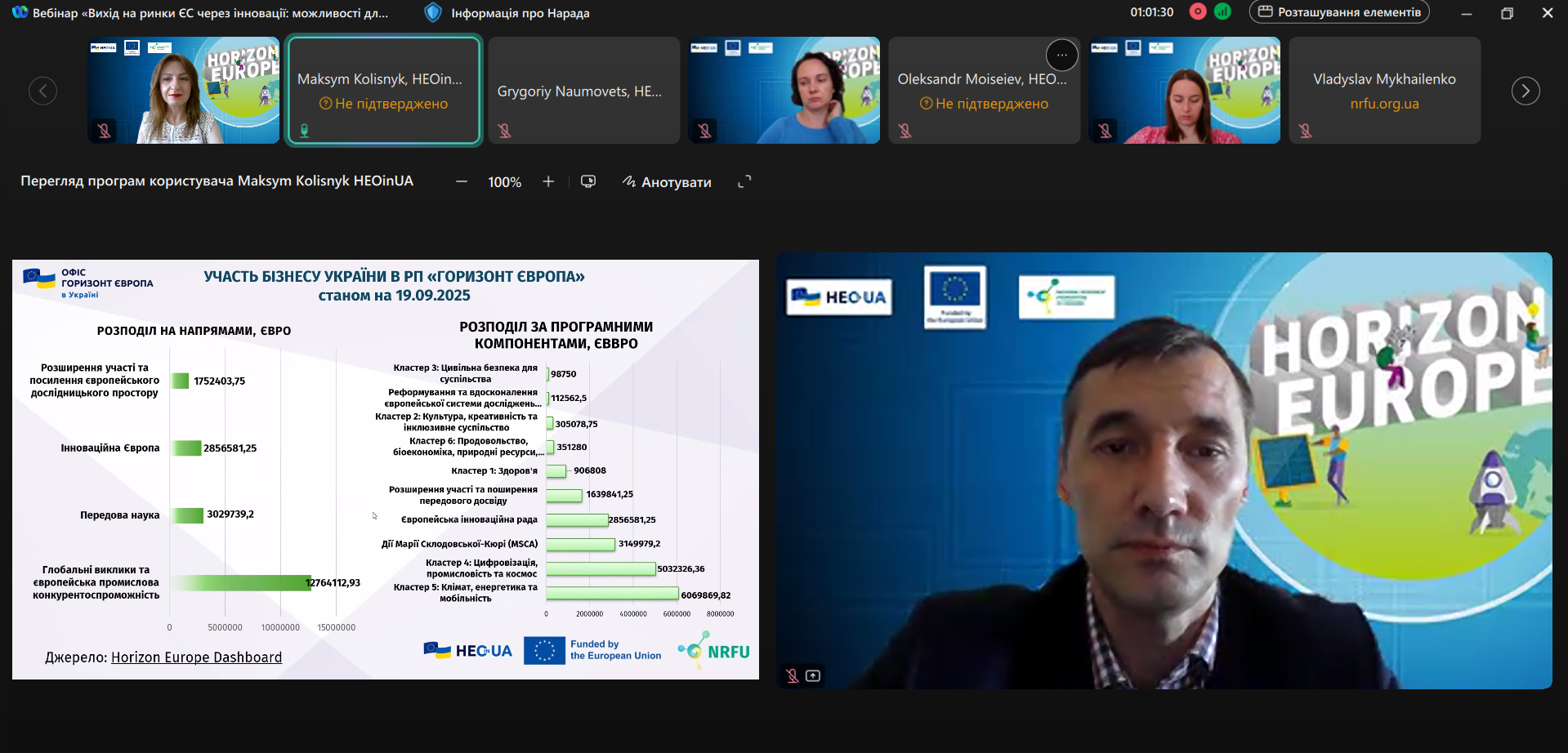Image resolution: width=1568 pixels, height=753 pixels.
Task: Open more options on Oleksandr Moiseiev tile
Action: coord(1062,56)
